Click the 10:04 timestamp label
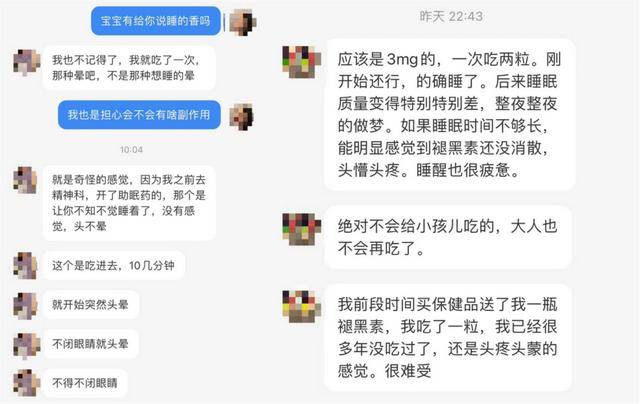 [131, 150]
